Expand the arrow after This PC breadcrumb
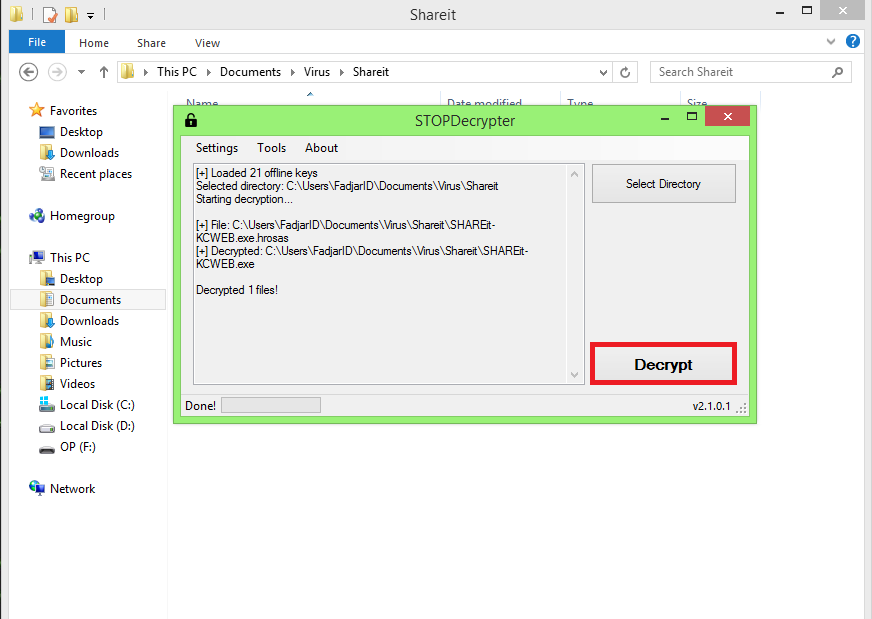The height and width of the screenshot is (619, 872). click(x=209, y=72)
